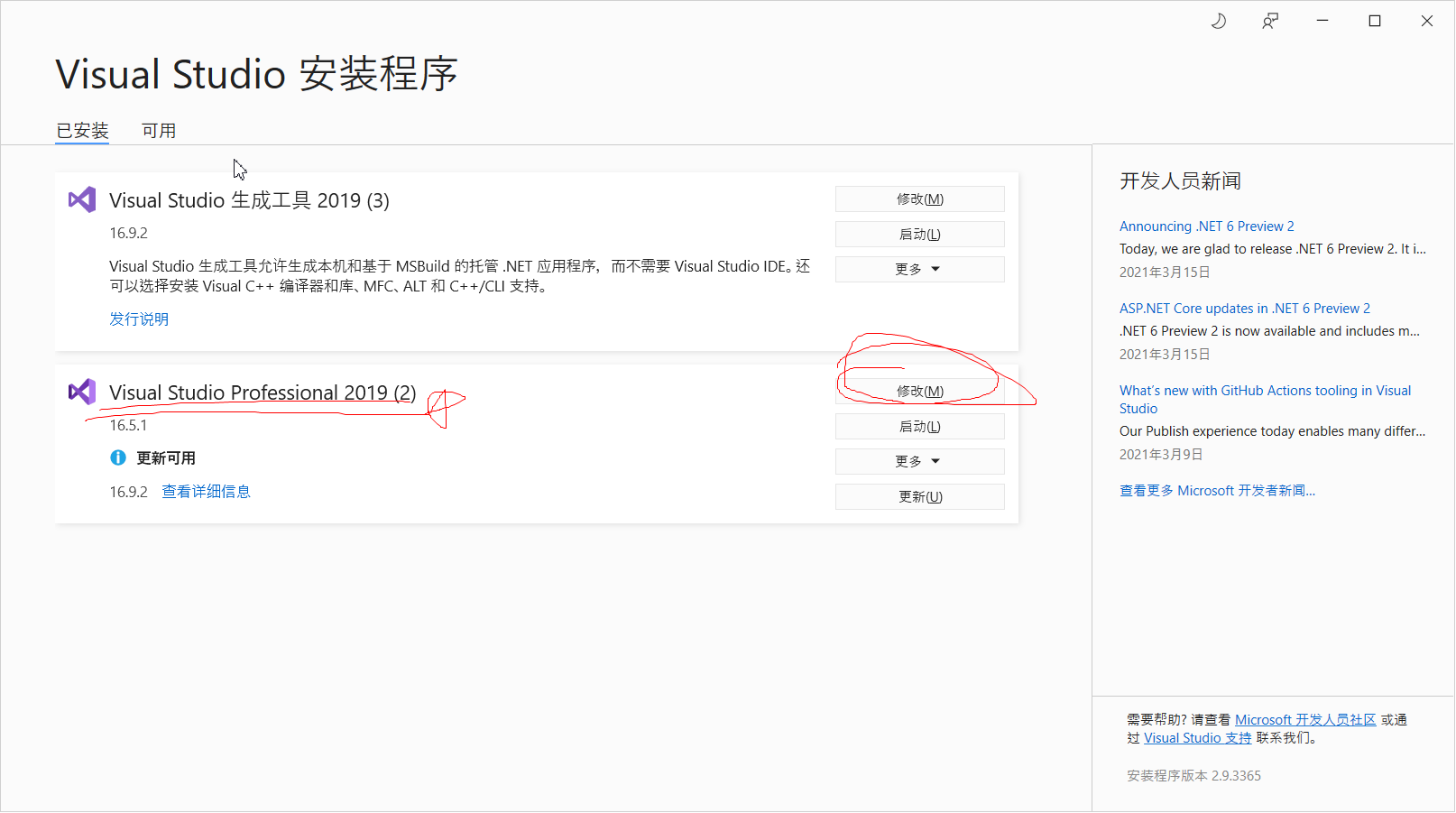Click 安装程序版本 2.9.3365 text
This screenshot has width=1456, height=813.
[1193, 775]
